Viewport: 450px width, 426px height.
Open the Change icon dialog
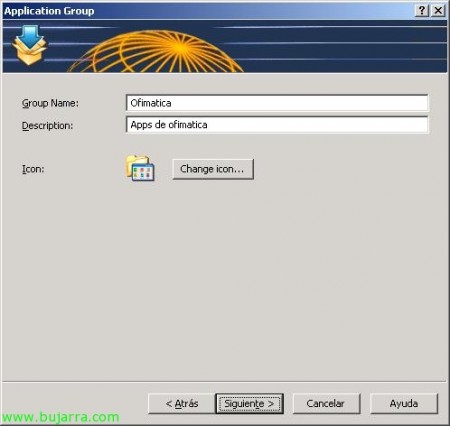213,169
